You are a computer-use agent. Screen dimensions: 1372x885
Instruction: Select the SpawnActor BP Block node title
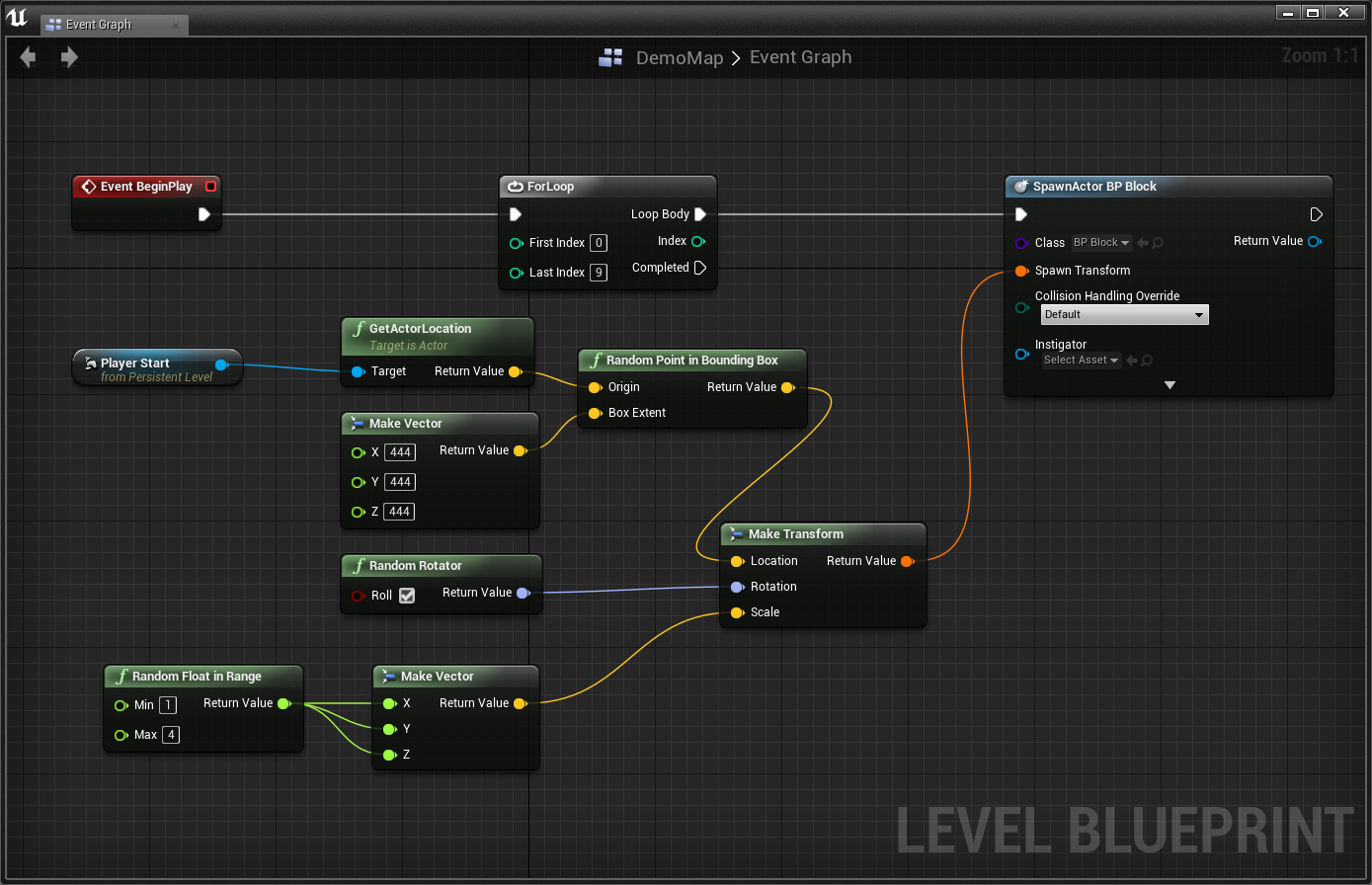click(1094, 187)
